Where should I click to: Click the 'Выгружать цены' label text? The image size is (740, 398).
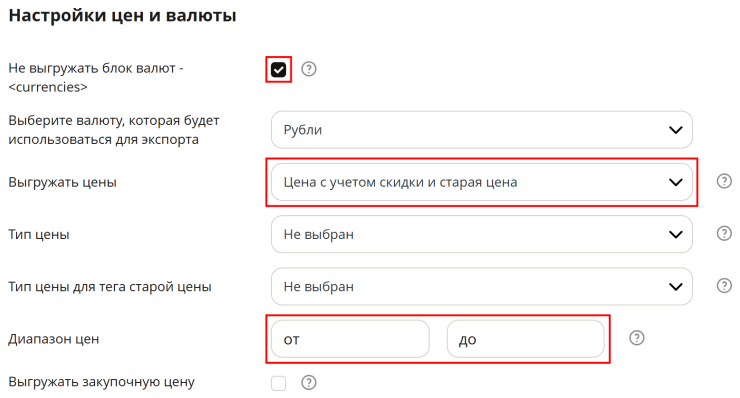[x=62, y=183]
